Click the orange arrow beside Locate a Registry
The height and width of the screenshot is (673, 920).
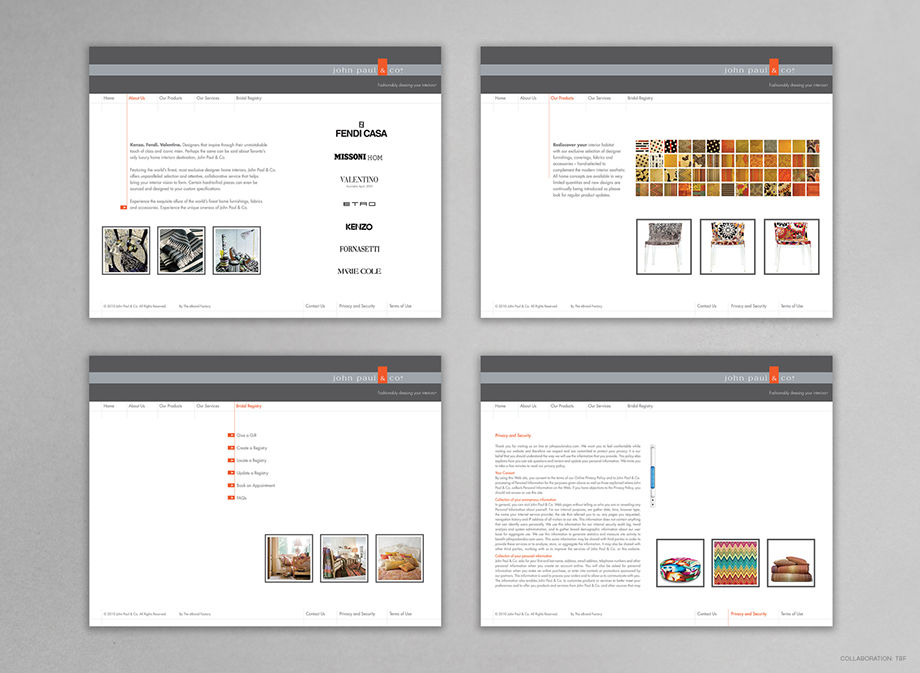(x=231, y=460)
